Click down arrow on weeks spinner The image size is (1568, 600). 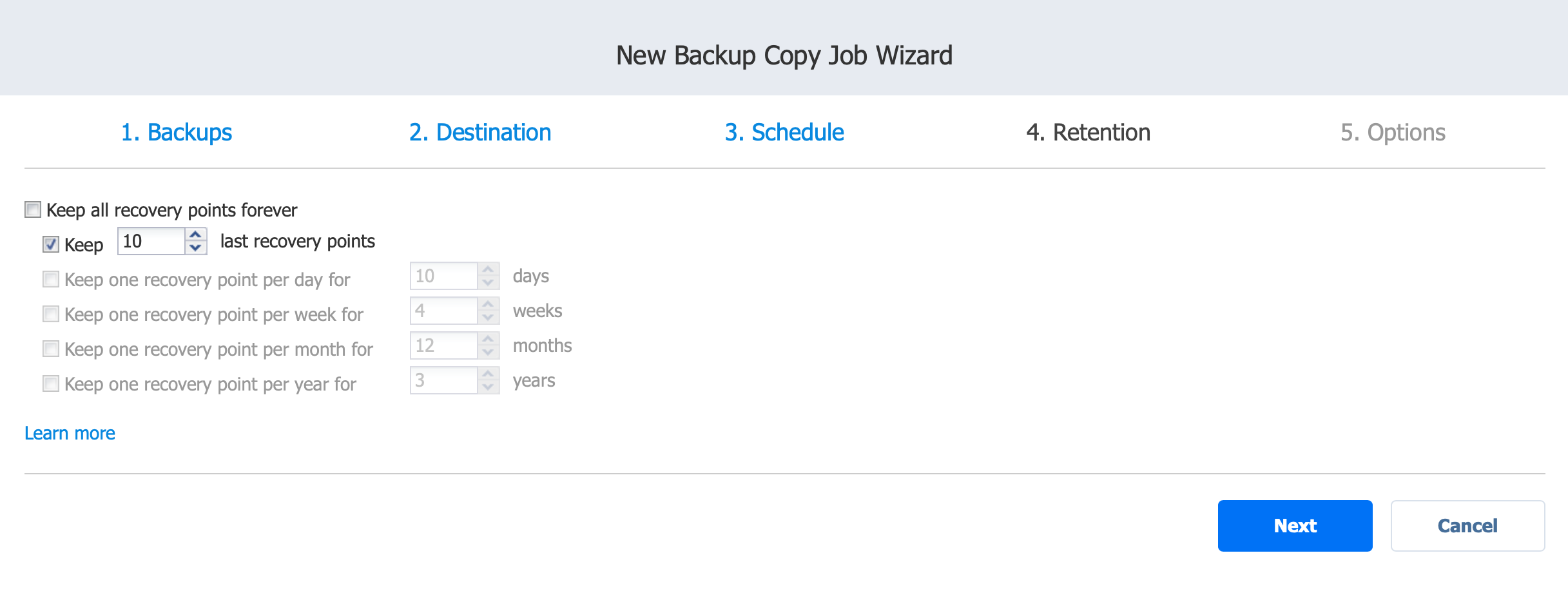pyautogui.click(x=489, y=318)
